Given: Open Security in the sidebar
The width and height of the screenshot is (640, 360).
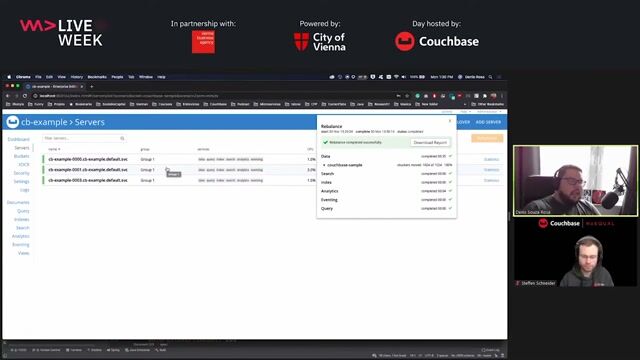Looking at the screenshot, I should tap(21, 173).
